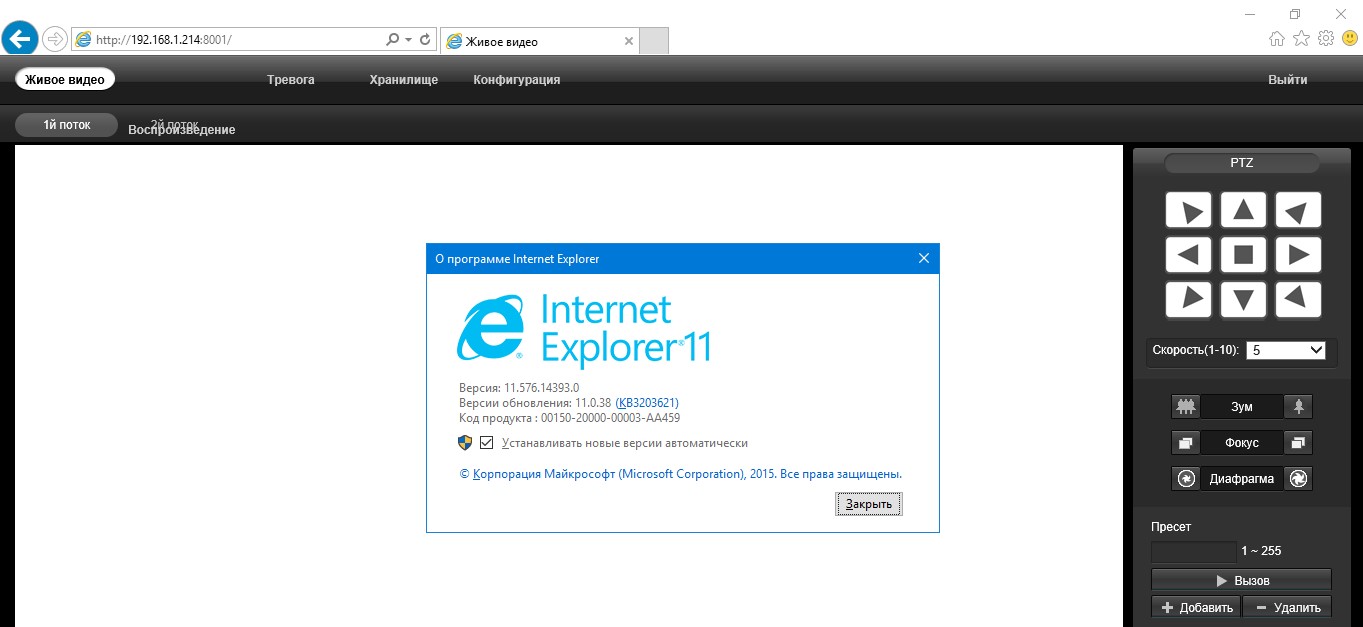Open the Конфигурация menu

click(516, 80)
